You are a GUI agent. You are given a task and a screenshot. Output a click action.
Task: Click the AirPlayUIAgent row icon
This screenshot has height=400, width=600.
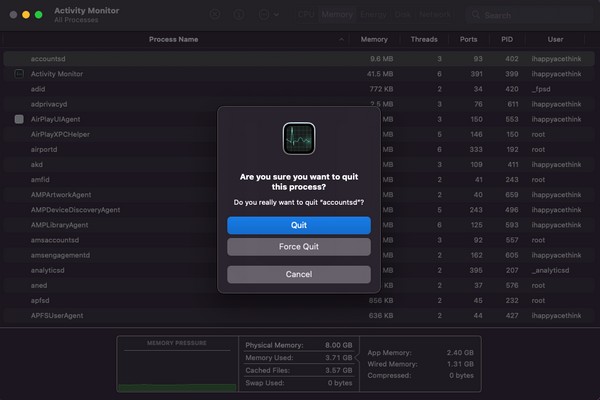(19, 119)
